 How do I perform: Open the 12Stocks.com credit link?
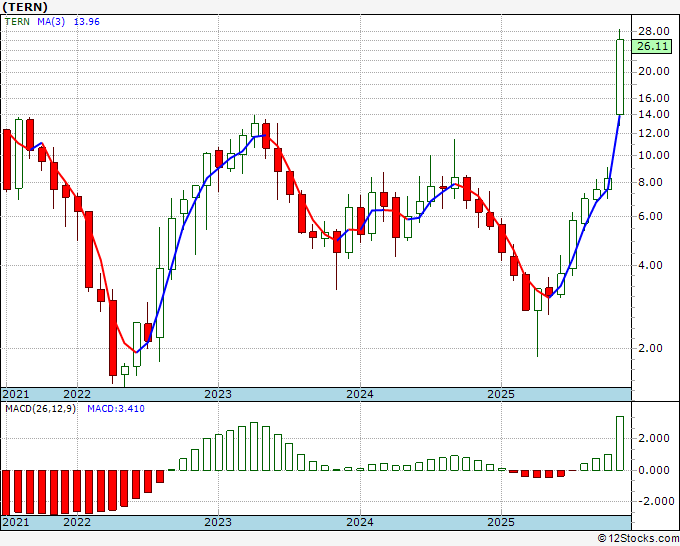click(638, 539)
